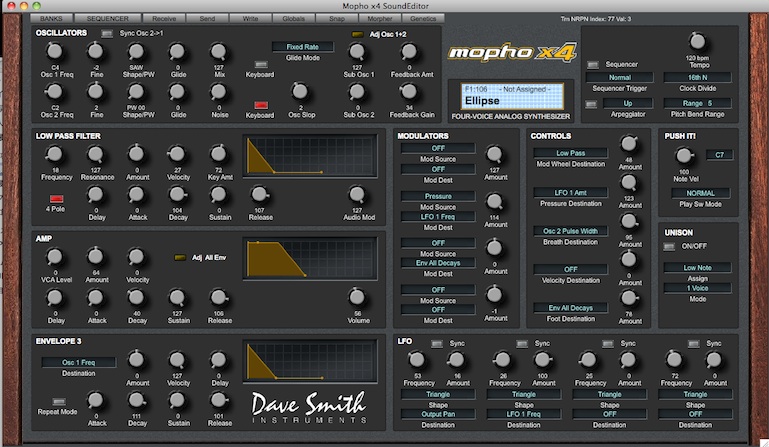The width and height of the screenshot is (769, 447).
Task: Toggle Unison ON/OFF switch
Action: [669, 246]
